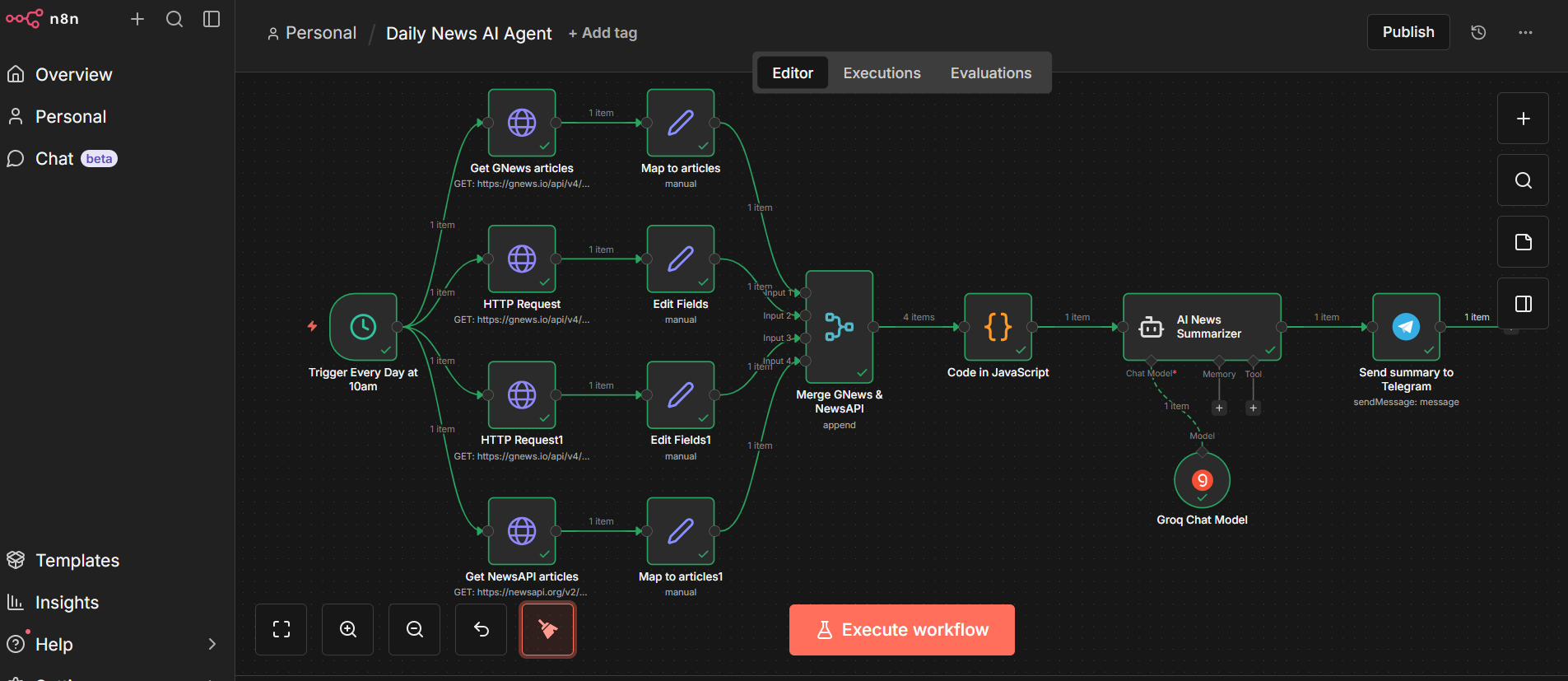Expand the Help submenu arrow
Image resolution: width=1568 pixels, height=681 pixels.
[x=212, y=644]
